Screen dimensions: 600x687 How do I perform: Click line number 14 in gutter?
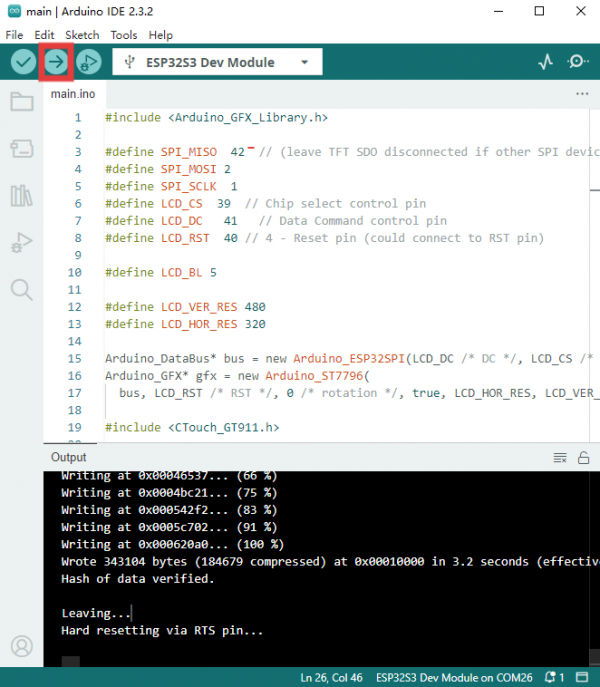[x=75, y=341]
